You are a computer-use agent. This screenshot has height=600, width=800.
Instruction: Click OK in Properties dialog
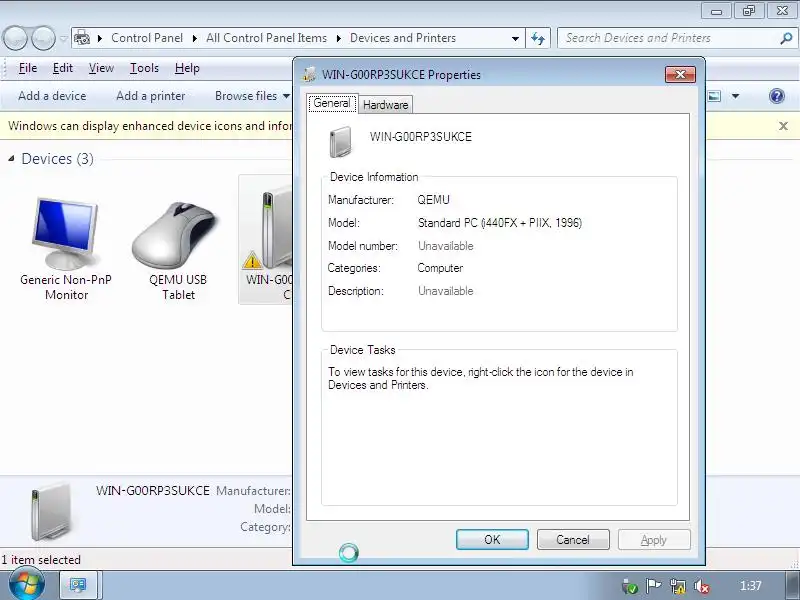point(492,539)
